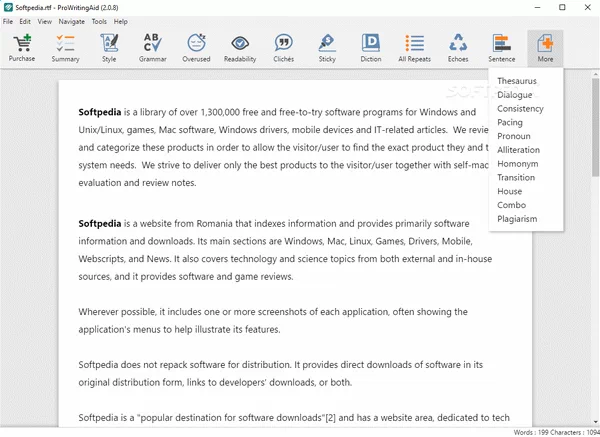Open the Help menu

click(x=121, y=21)
